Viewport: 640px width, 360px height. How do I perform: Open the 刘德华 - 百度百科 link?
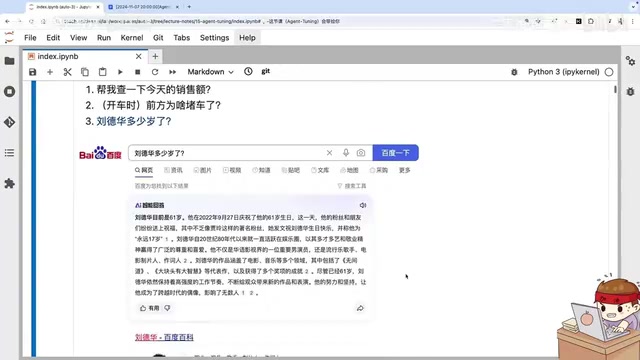coord(164,337)
